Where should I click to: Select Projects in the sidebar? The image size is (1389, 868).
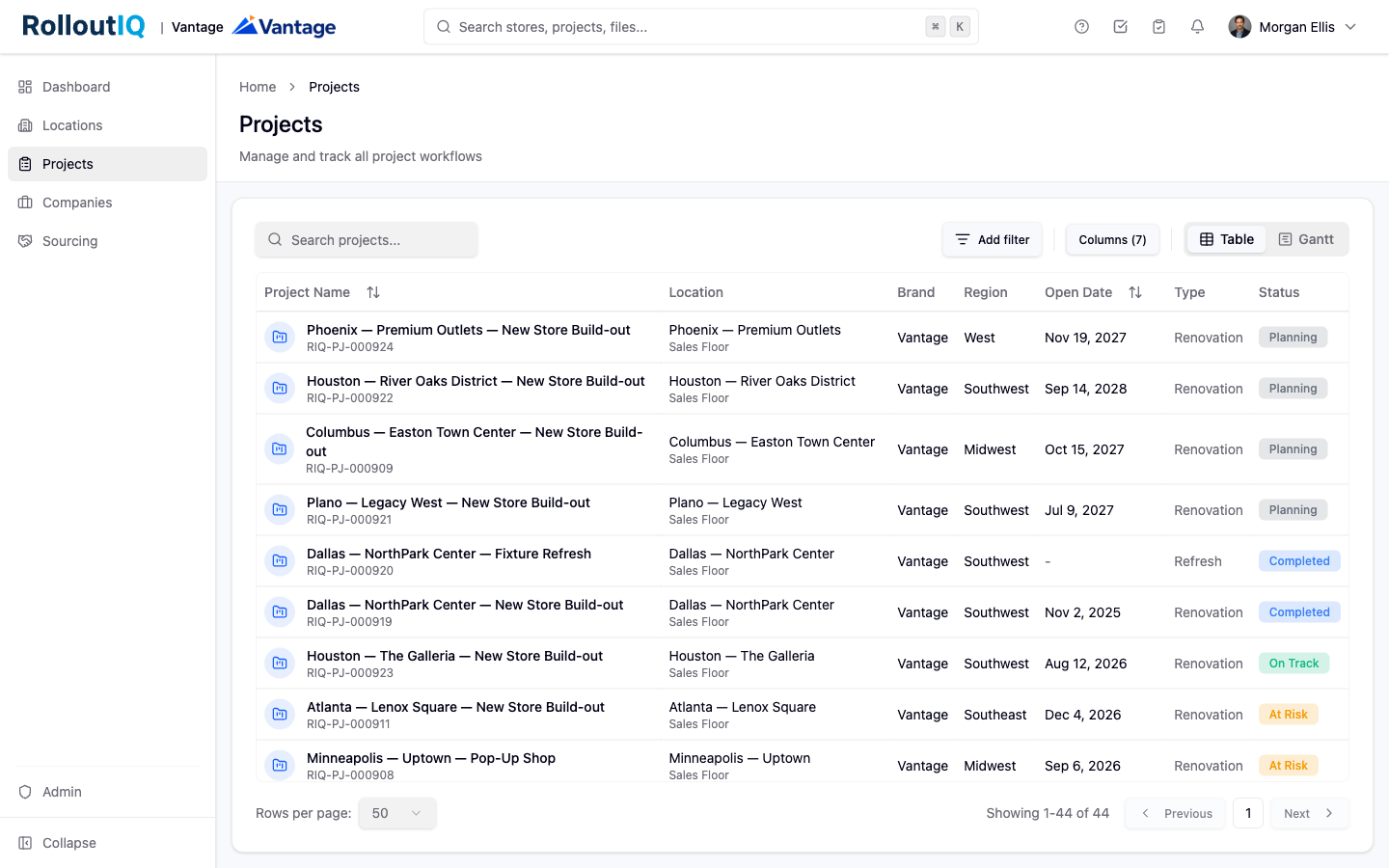pyautogui.click(x=107, y=164)
